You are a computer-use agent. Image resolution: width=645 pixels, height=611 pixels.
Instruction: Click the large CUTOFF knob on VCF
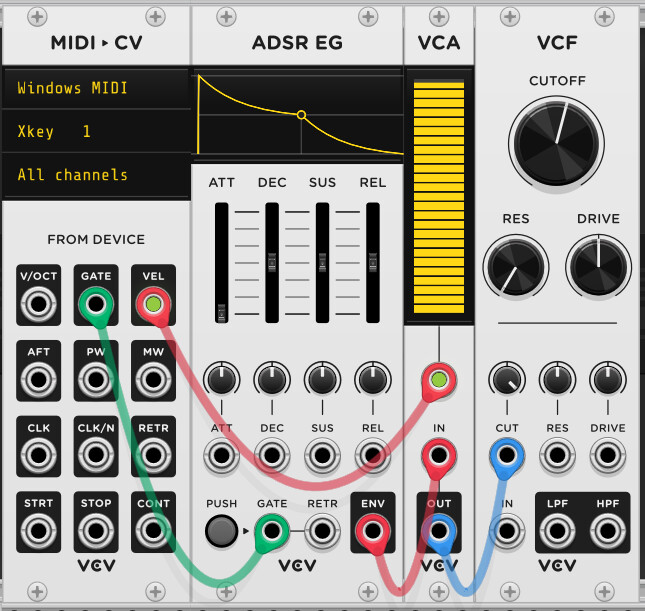[556, 144]
